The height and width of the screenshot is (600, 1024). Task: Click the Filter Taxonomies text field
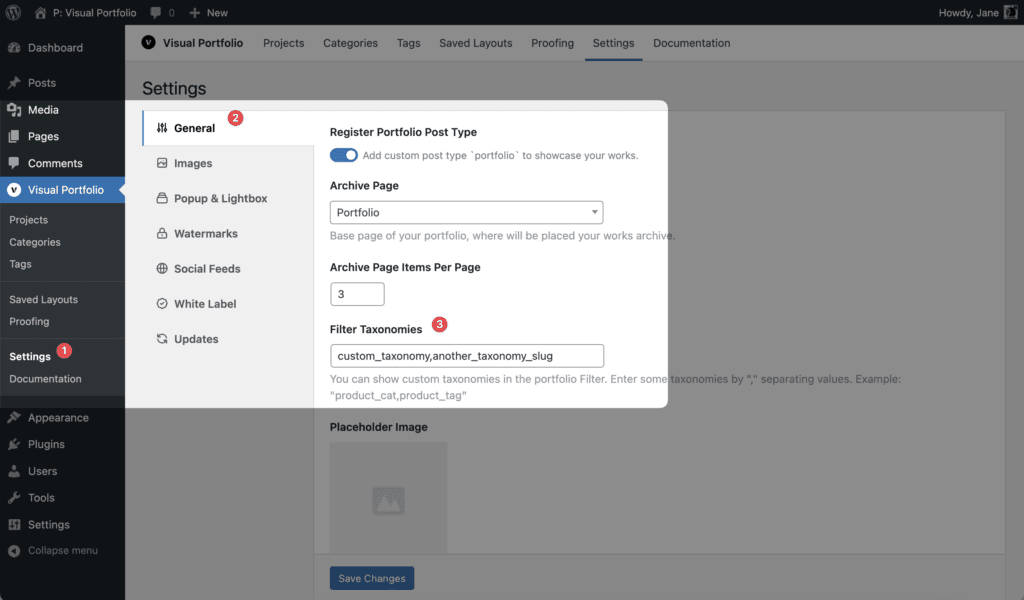coord(467,356)
